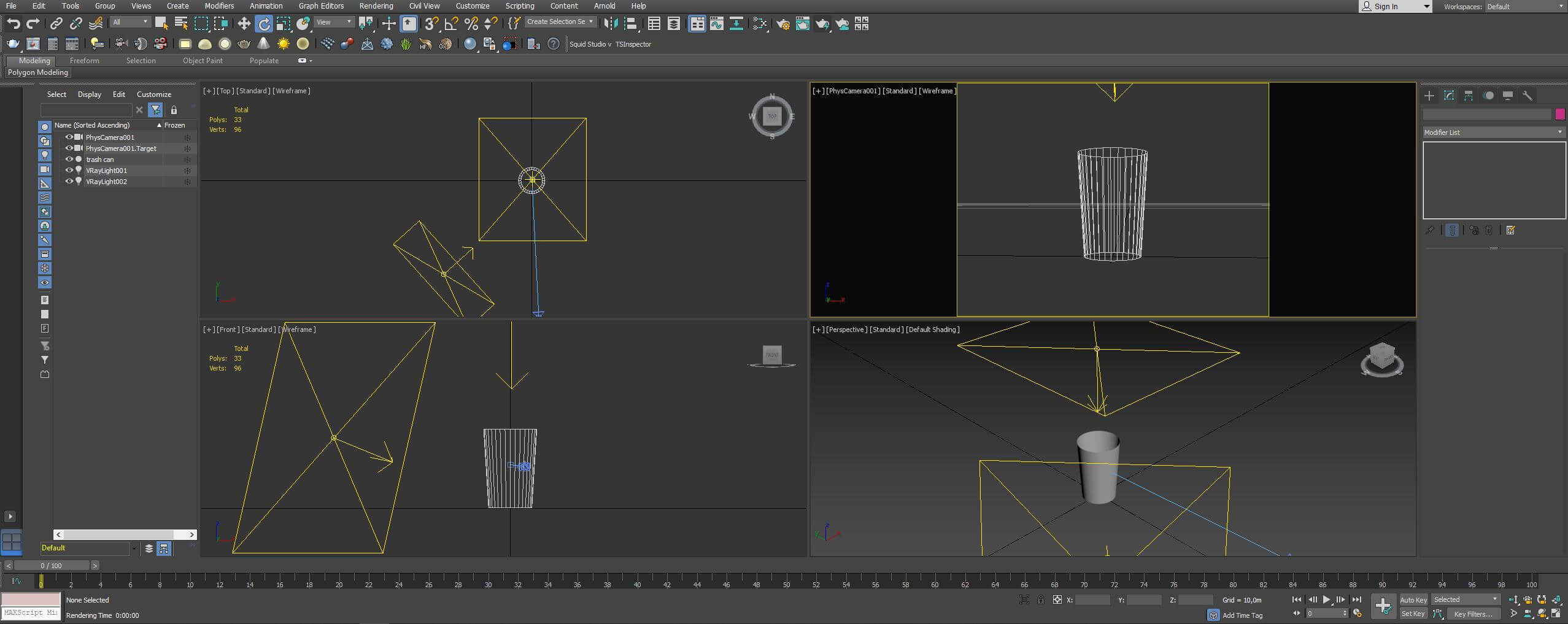Play the animation
Image resolution: width=1568 pixels, height=624 pixels.
pos(1326,600)
